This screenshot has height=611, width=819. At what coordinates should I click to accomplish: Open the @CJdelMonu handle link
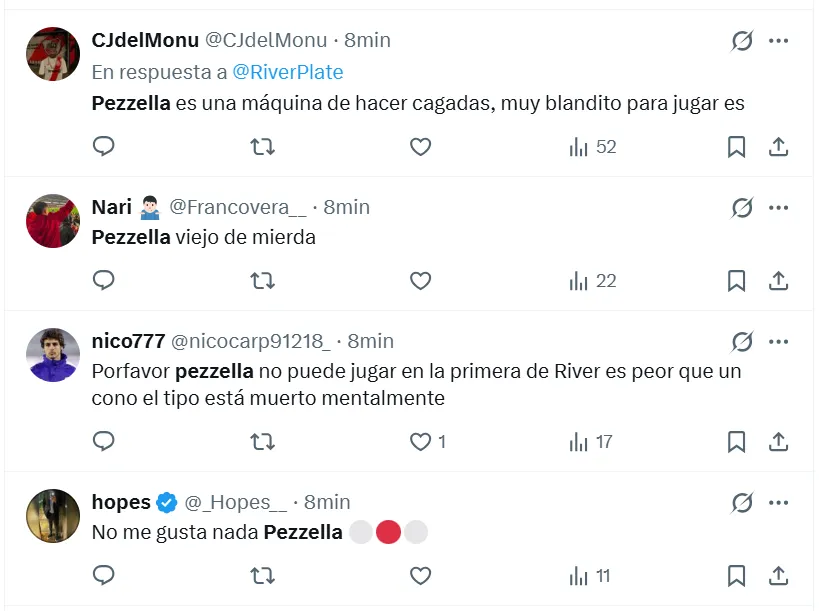pyautogui.click(x=266, y=40)
